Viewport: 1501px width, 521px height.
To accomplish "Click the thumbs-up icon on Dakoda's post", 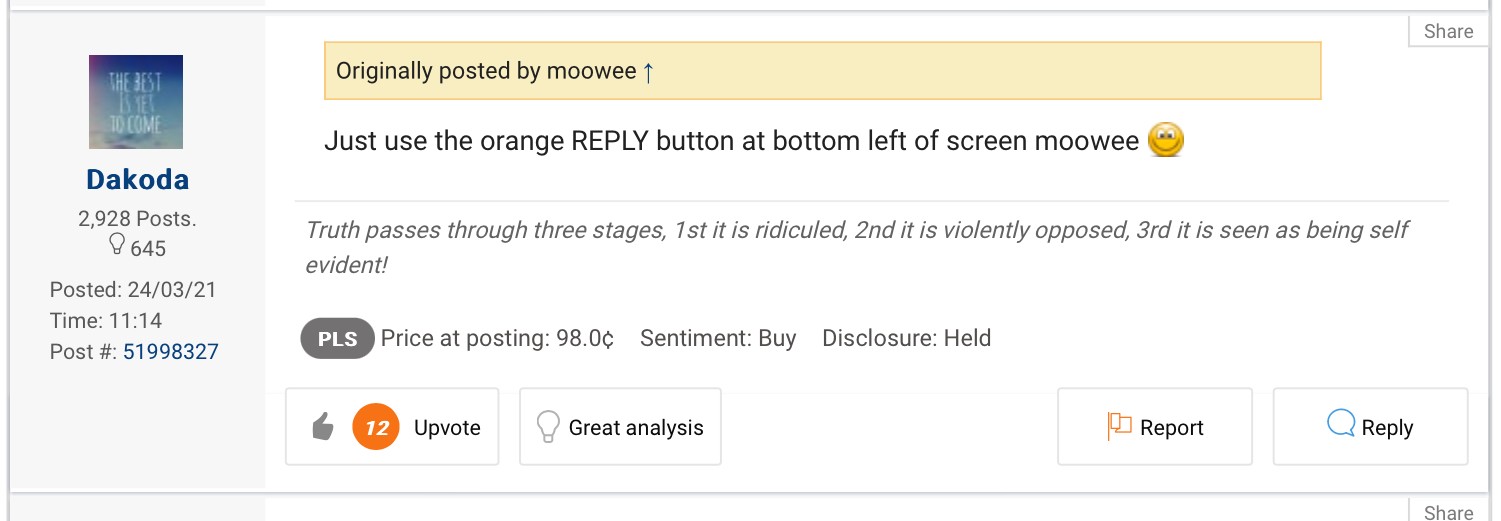I will pos(322,428).
